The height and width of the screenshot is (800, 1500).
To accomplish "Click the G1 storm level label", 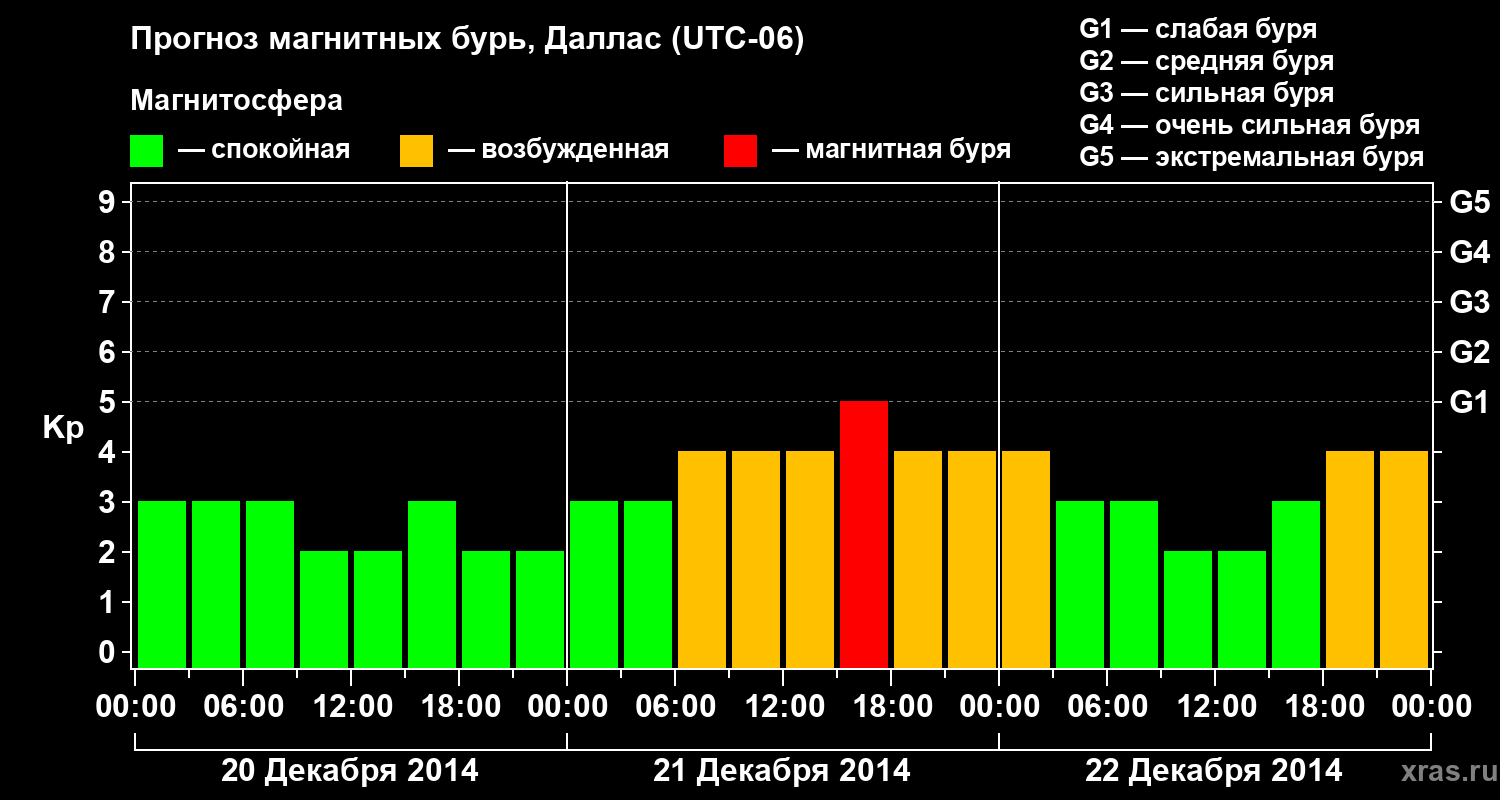I will 1469,402.
